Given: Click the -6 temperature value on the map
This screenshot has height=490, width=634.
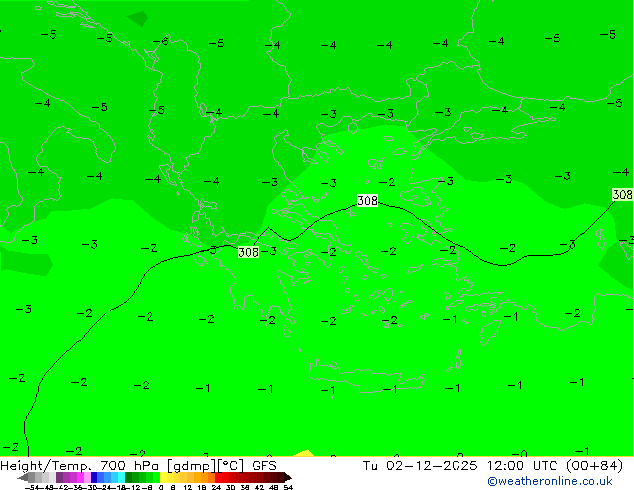Looking at the screenshot, I should (161, 41).
